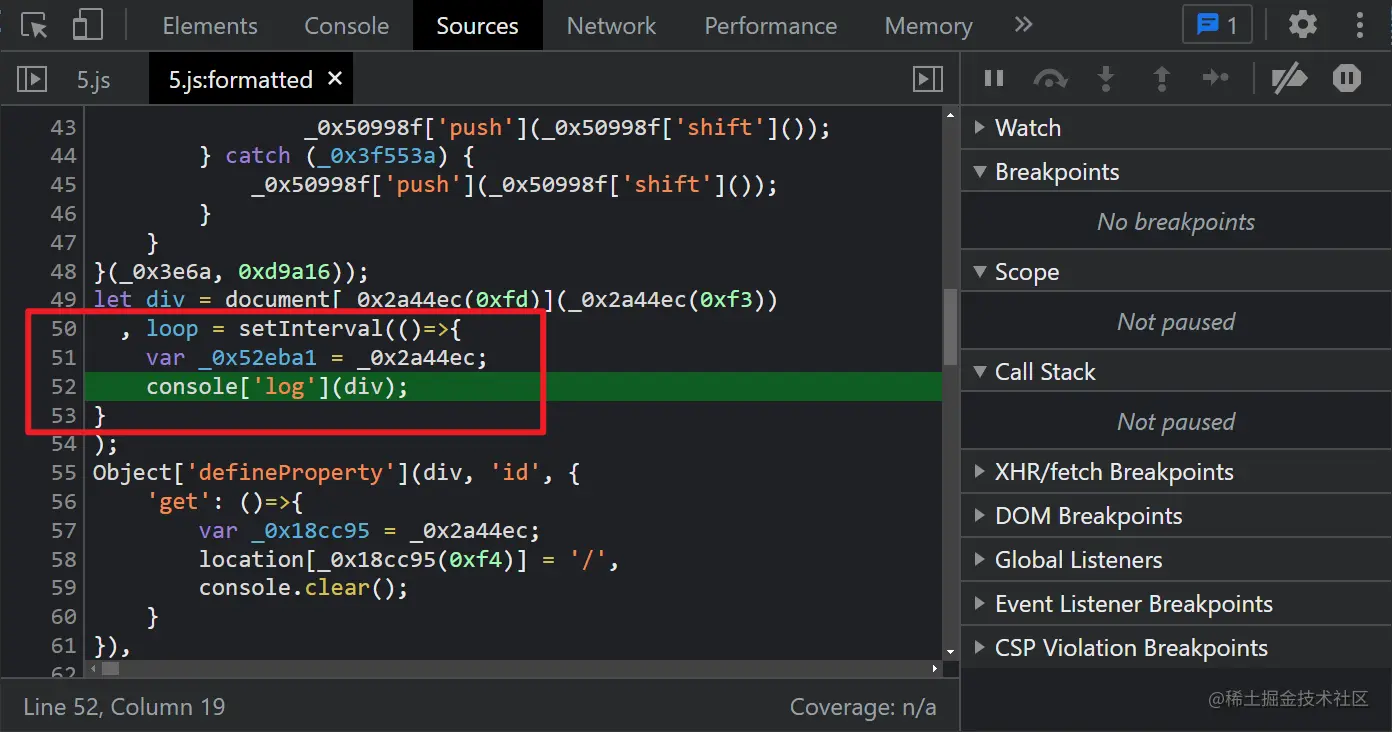Open the Memory tab
The width and height of the screenshot is (1392, 732).
(928, 26)
